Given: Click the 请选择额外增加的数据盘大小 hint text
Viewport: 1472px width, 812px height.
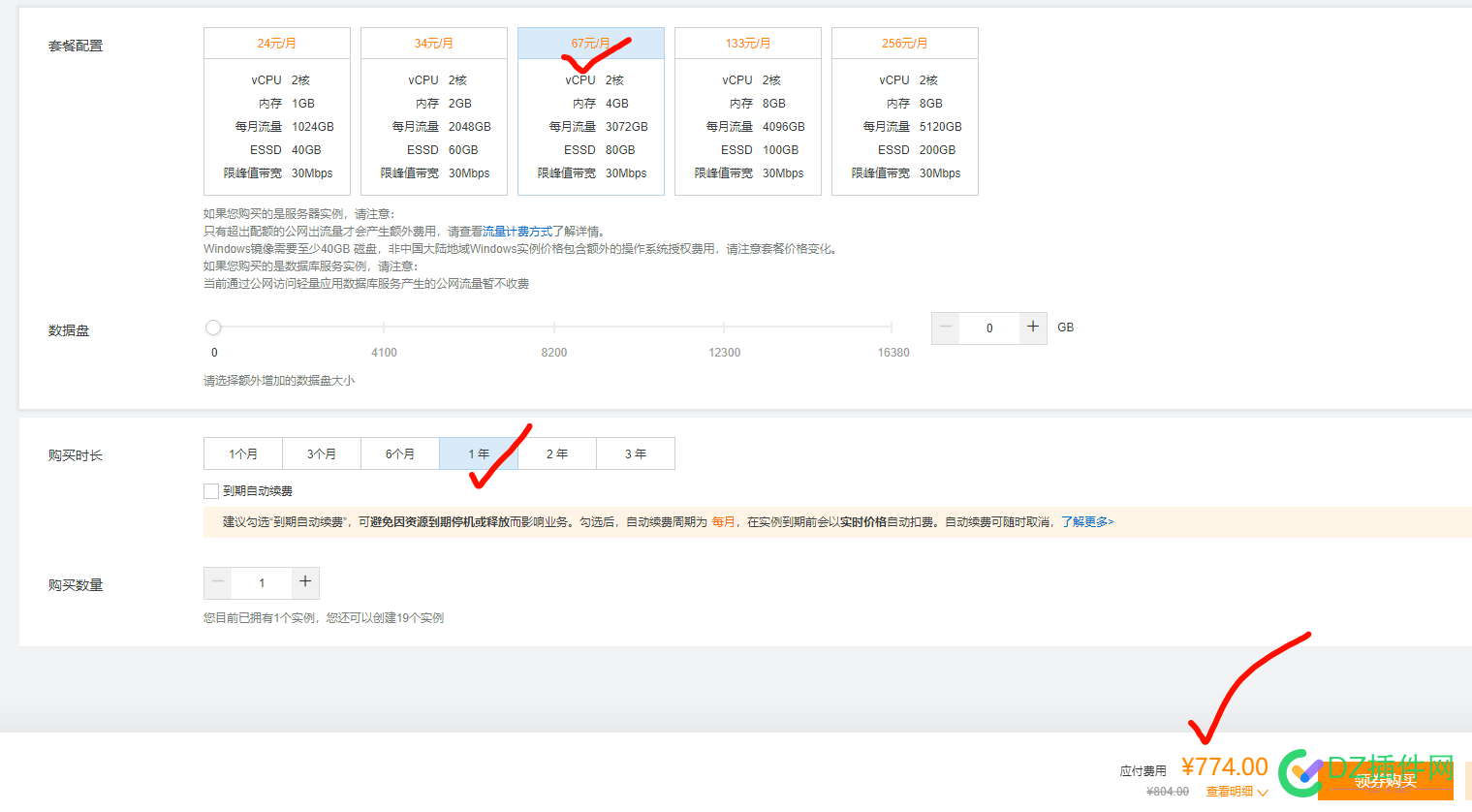Looking at the screenshot, I should point(279,381).
